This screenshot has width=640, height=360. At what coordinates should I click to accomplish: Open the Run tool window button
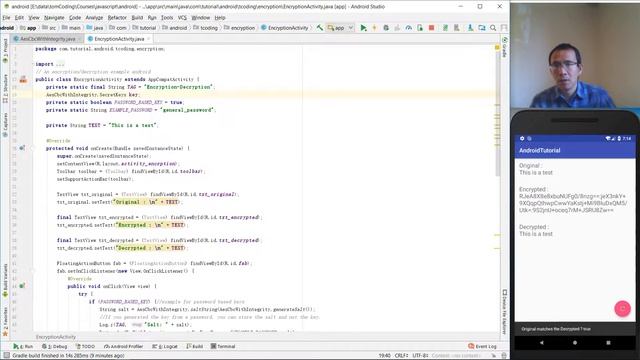[x=23, y=346]
